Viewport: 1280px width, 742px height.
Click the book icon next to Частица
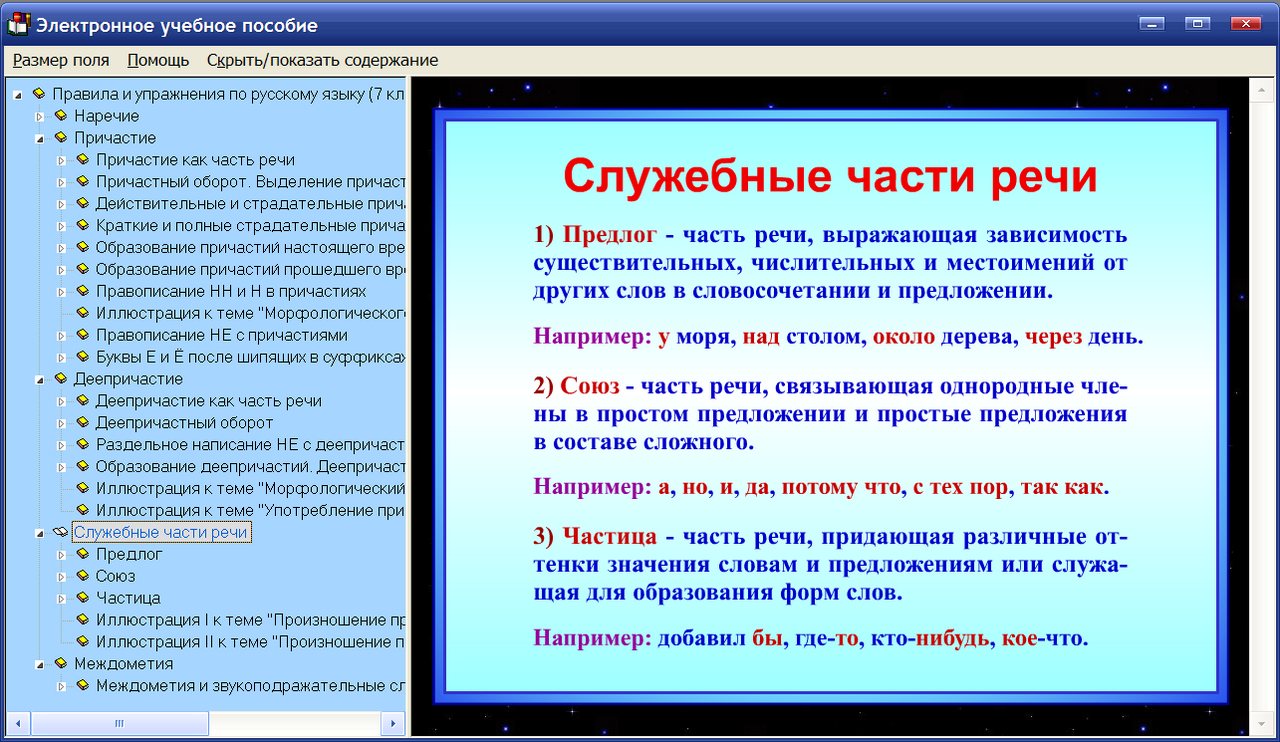click(82, 597)
